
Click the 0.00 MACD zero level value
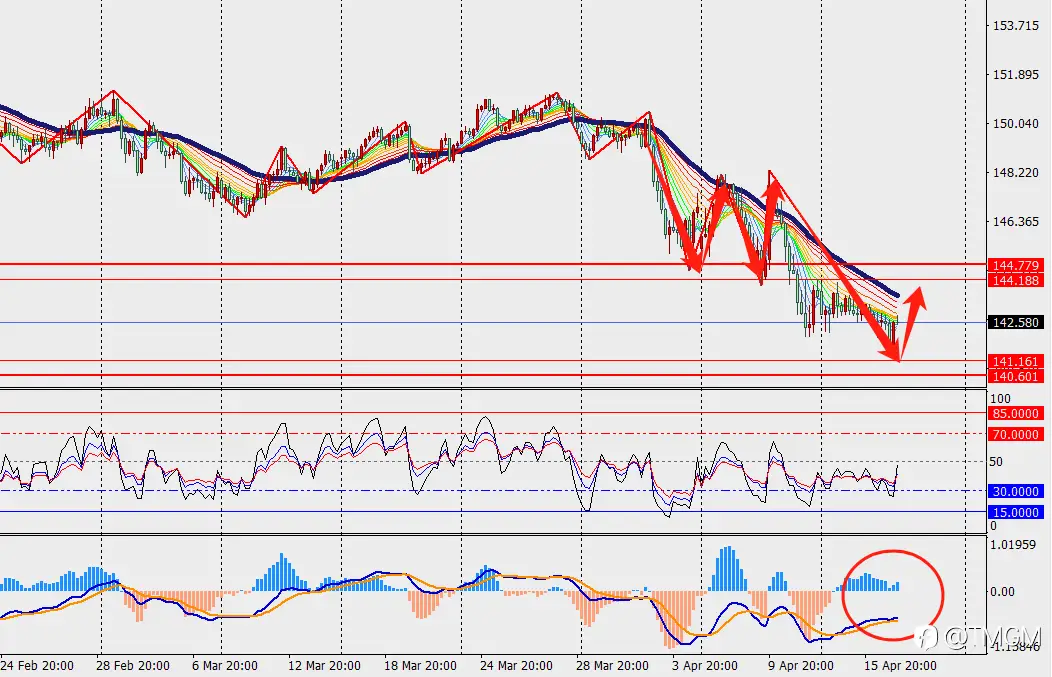coord(1002,591)
